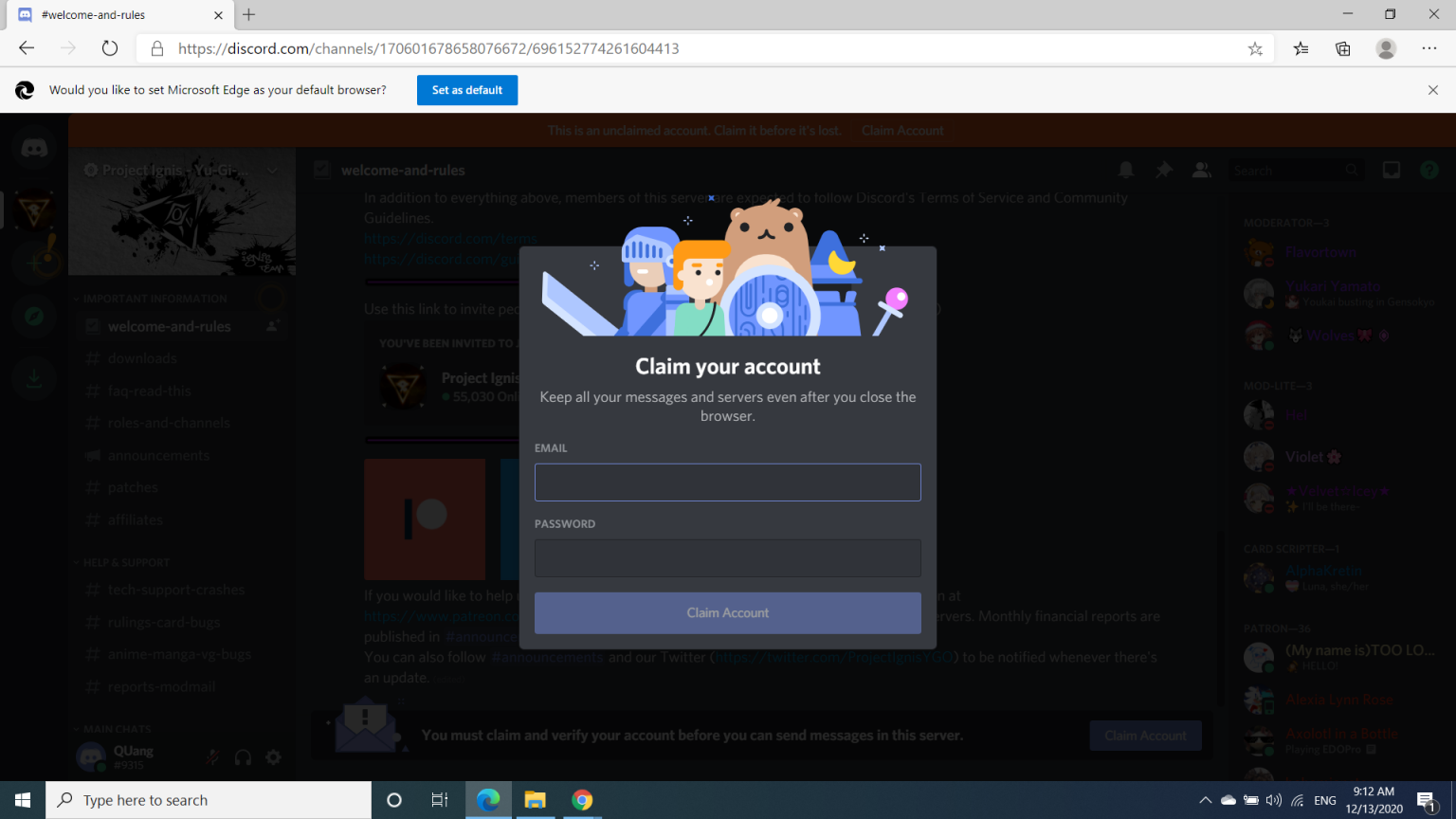
Task: Toggle microphone mute in user panel
Action: tap(212, 756)
